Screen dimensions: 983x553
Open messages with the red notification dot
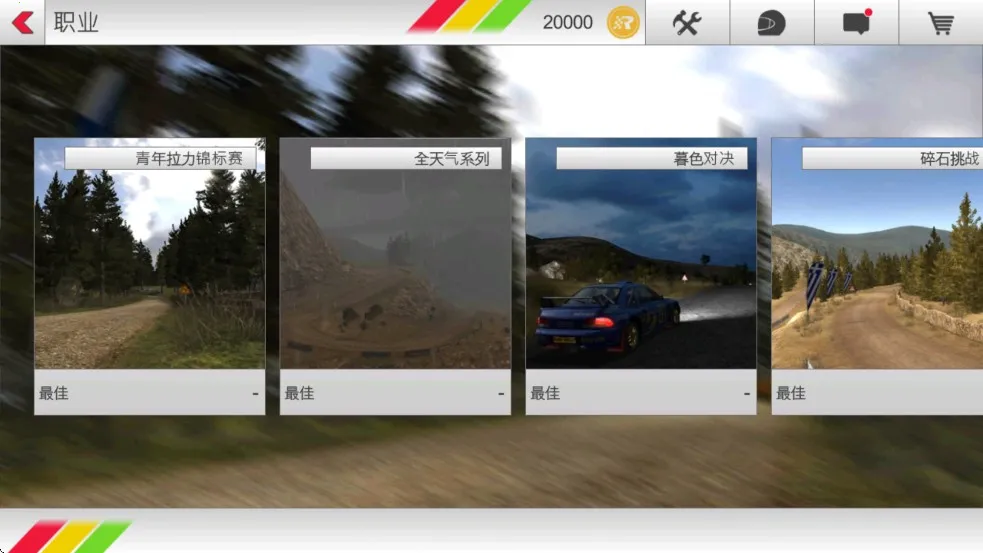(856, 23)
